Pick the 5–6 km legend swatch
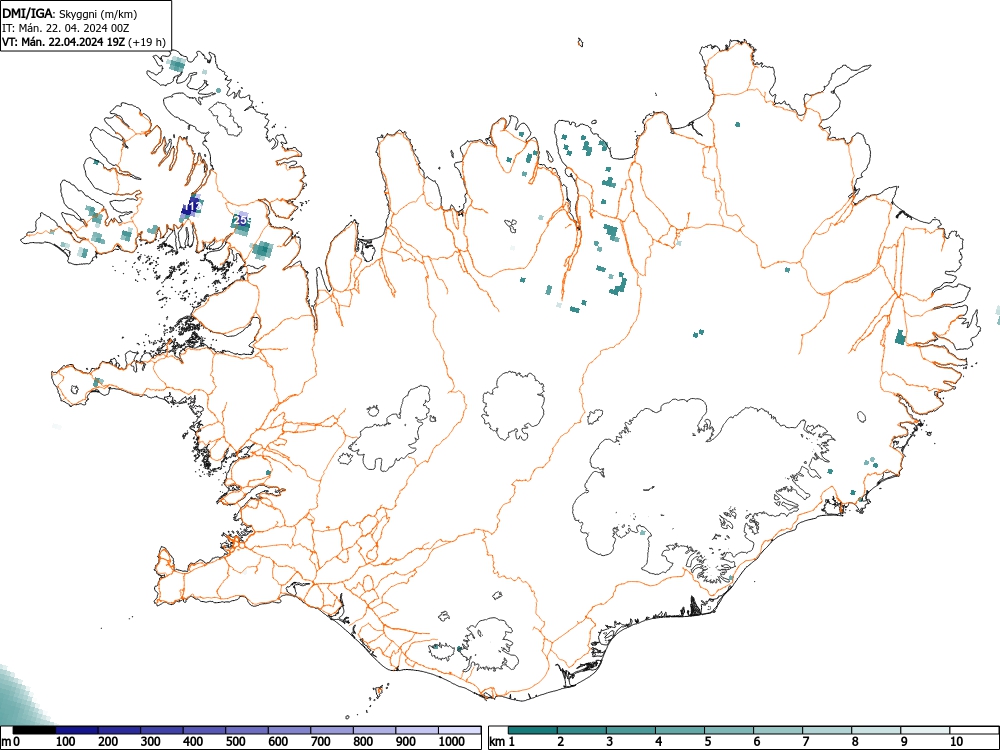1000x750 pixels. tap(729, 730)
